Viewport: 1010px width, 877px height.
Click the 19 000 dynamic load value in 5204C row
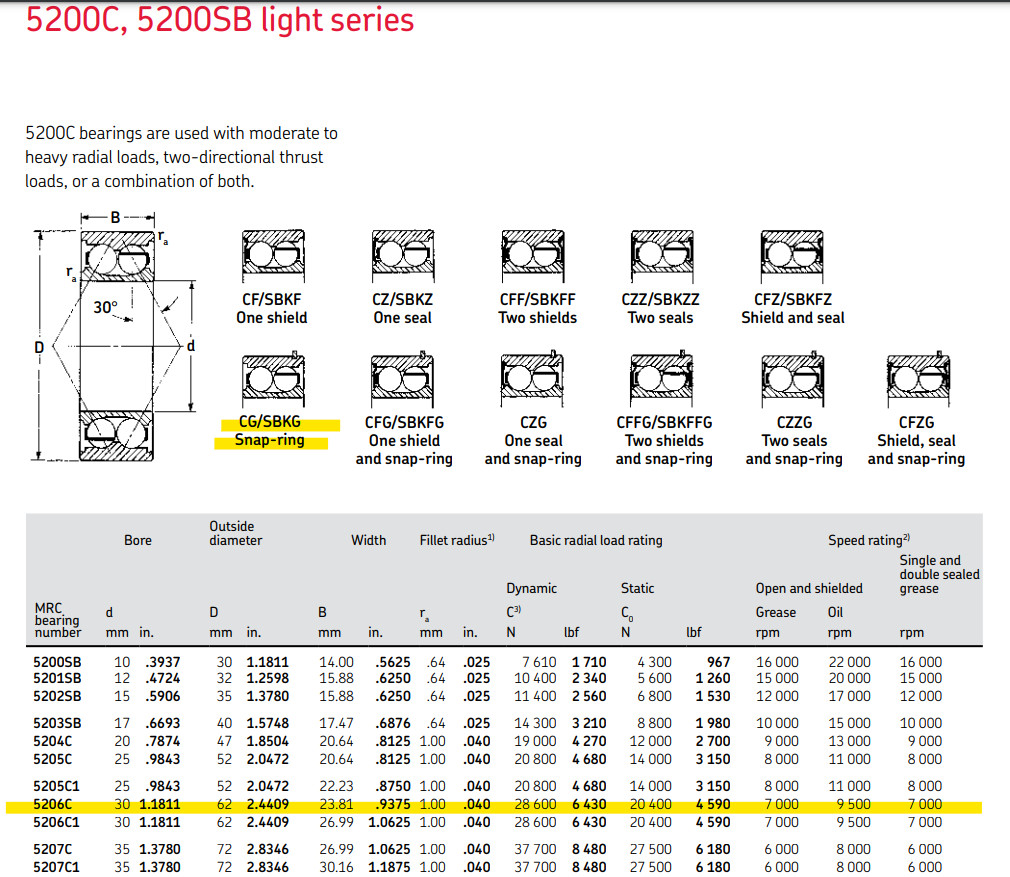pyautogui.click(x=535, y=741)
